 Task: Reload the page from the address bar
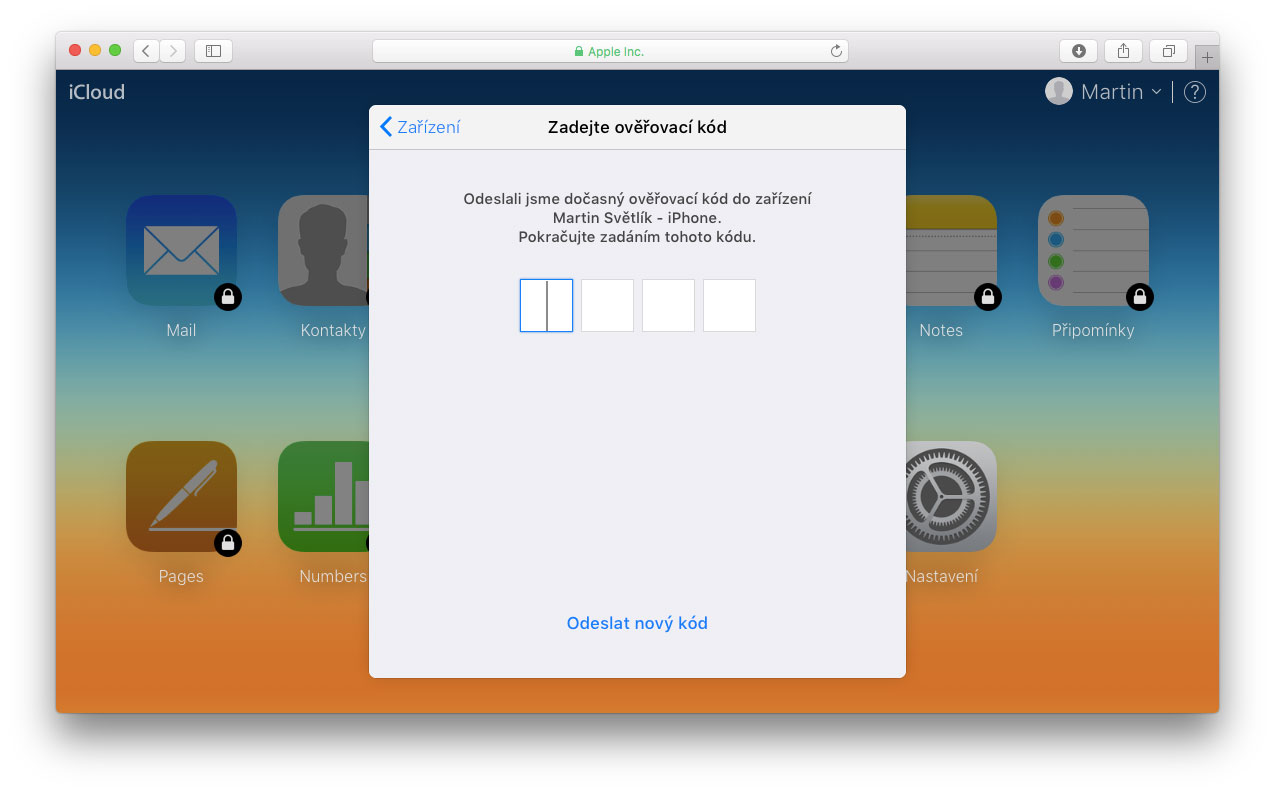click(x=836, y=51)
